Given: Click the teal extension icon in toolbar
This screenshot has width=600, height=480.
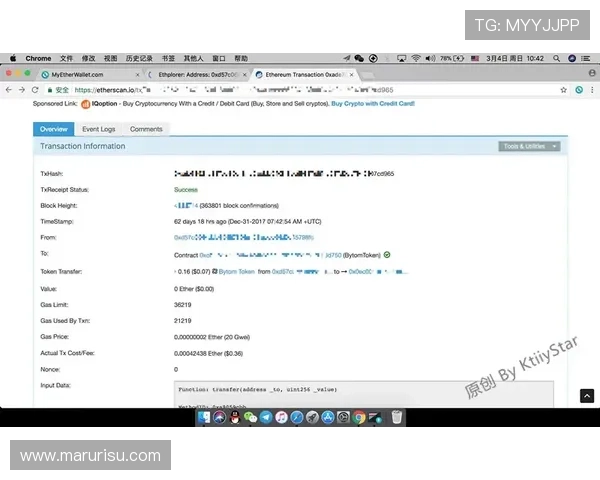Looking at the screenshot, I should click(x=579, y=90).
